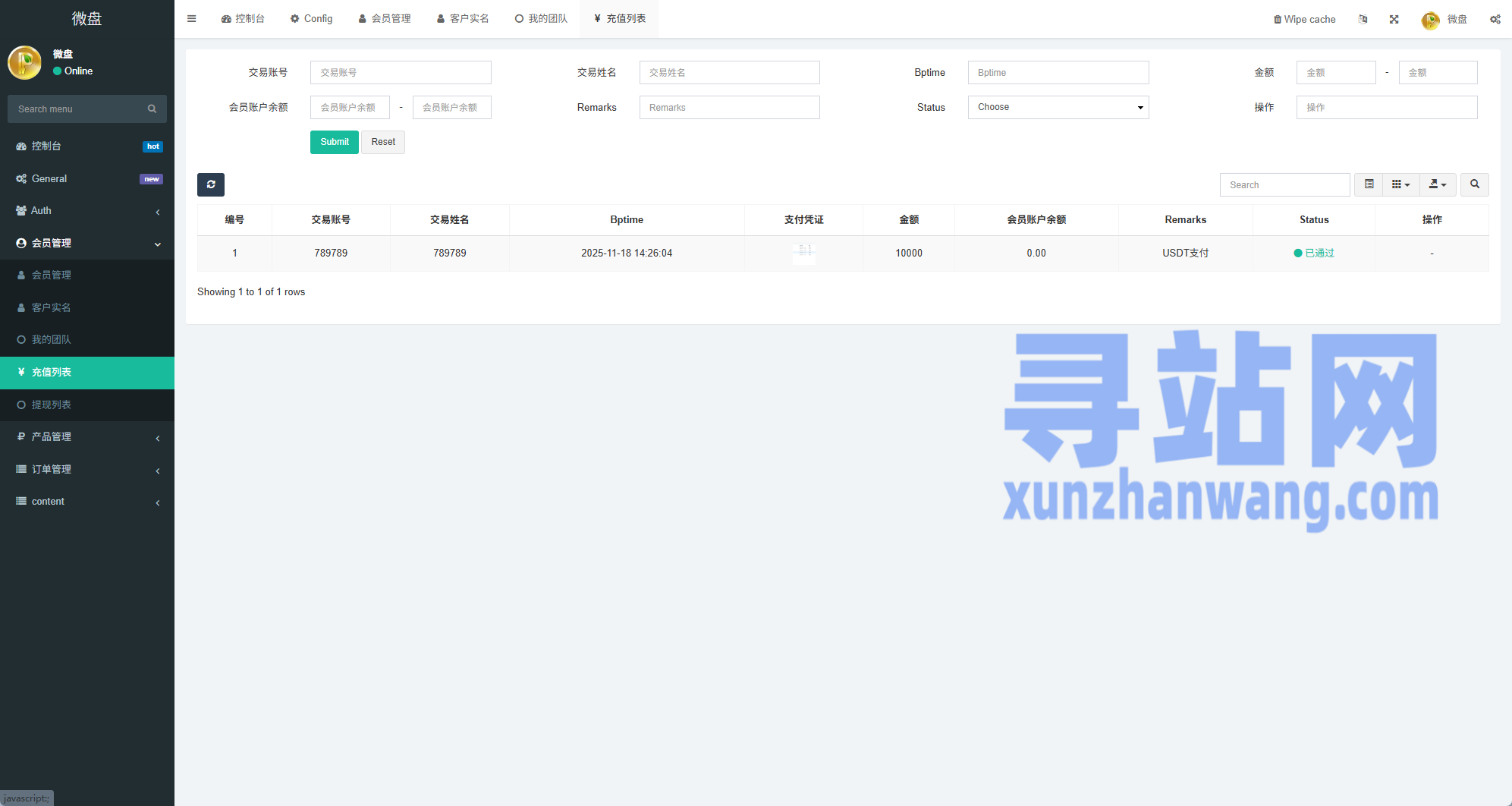Screen dimensions: 1512x806
Task: Open the language translation icon
Action: 1363,20
